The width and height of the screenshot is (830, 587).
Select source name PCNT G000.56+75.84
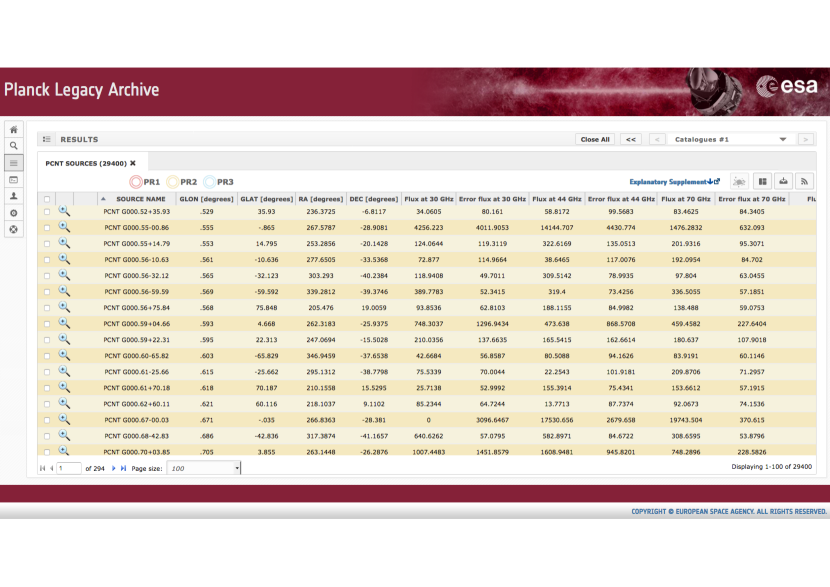[137, 308]
